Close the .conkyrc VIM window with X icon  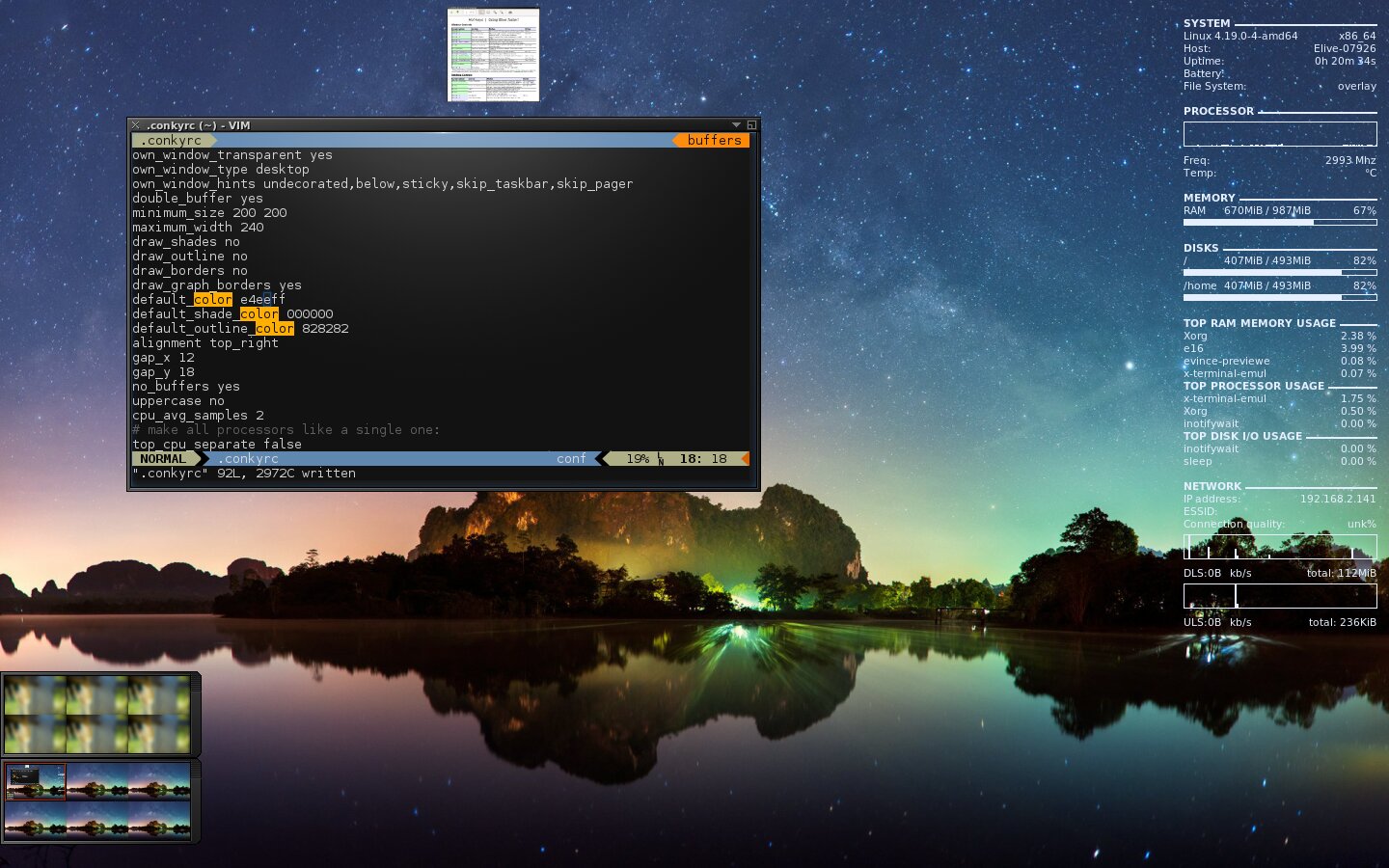pos(136,125)
